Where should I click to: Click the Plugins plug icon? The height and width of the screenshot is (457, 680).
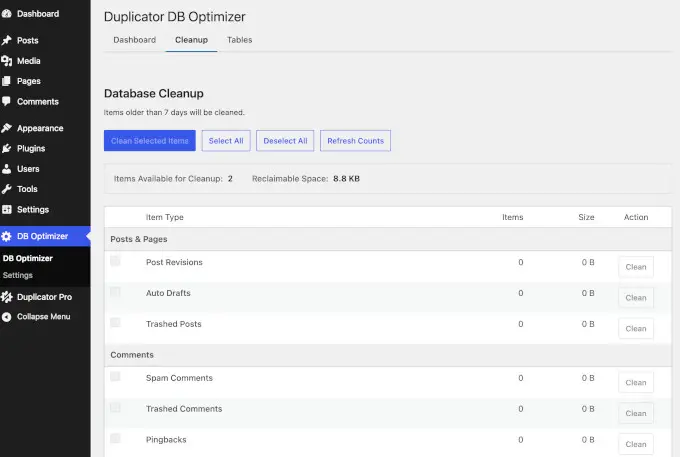click(x=6, y=148)
